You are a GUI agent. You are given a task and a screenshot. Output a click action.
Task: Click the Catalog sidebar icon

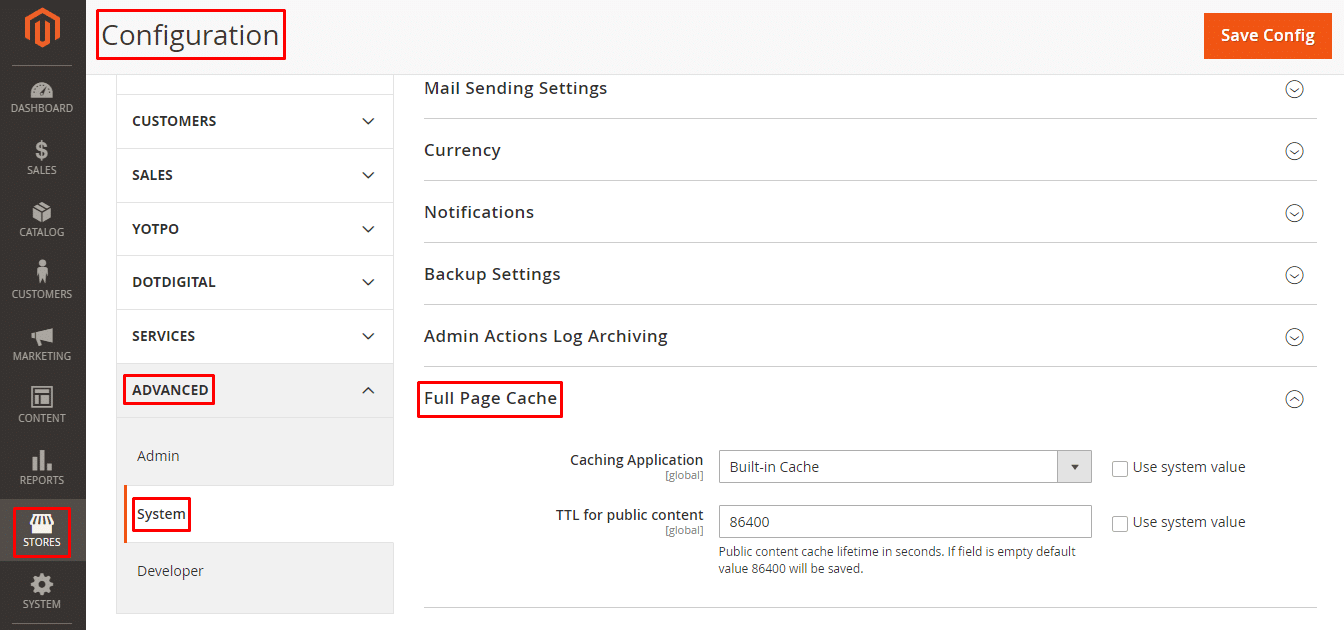coord(42,219)
